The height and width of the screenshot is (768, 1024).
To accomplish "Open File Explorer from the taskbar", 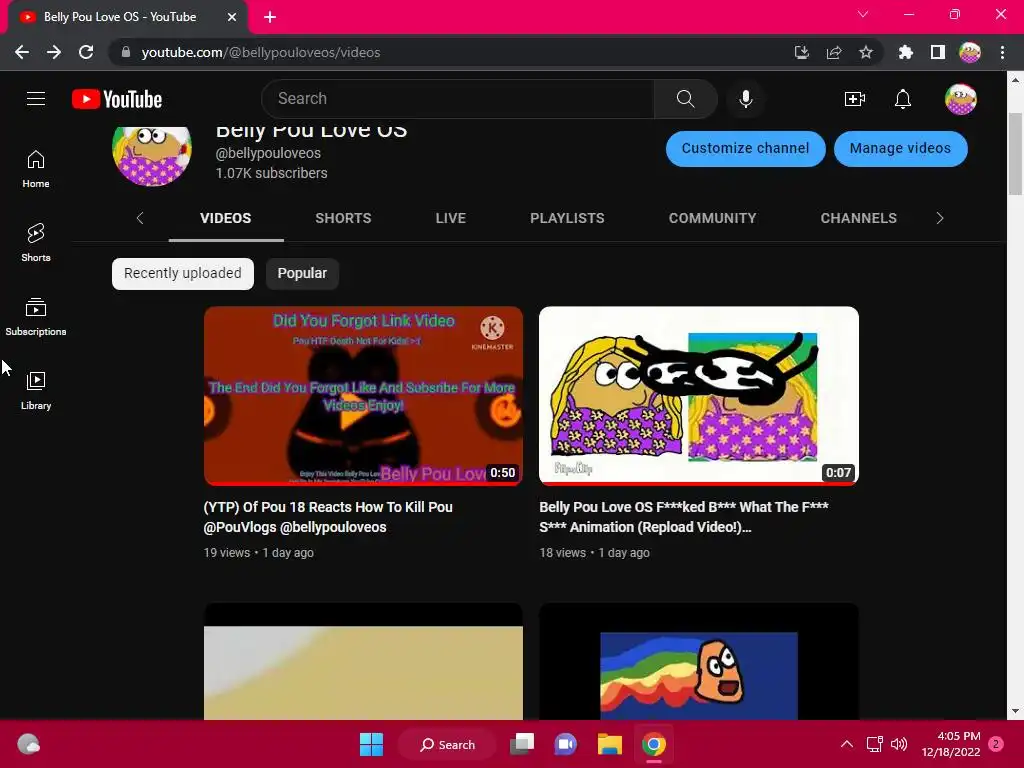I will pos(609,744).
